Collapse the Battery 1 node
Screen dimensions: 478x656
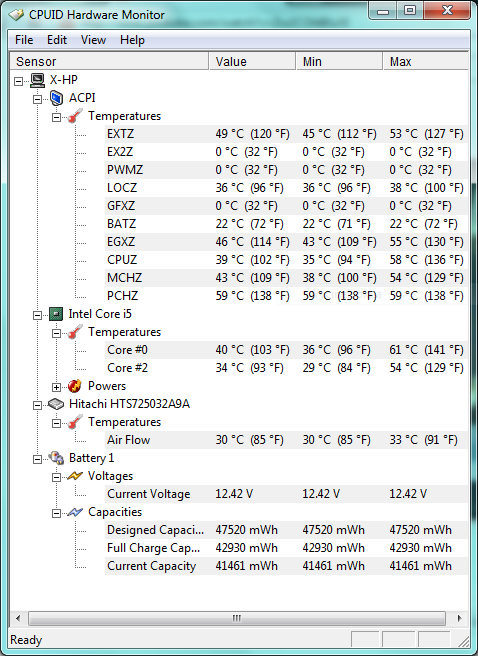point(38,459)
